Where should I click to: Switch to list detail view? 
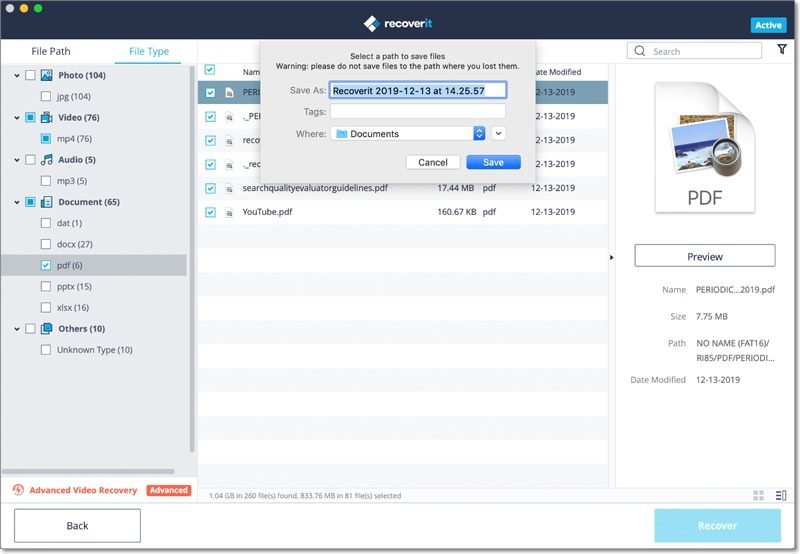pos(781,495)
